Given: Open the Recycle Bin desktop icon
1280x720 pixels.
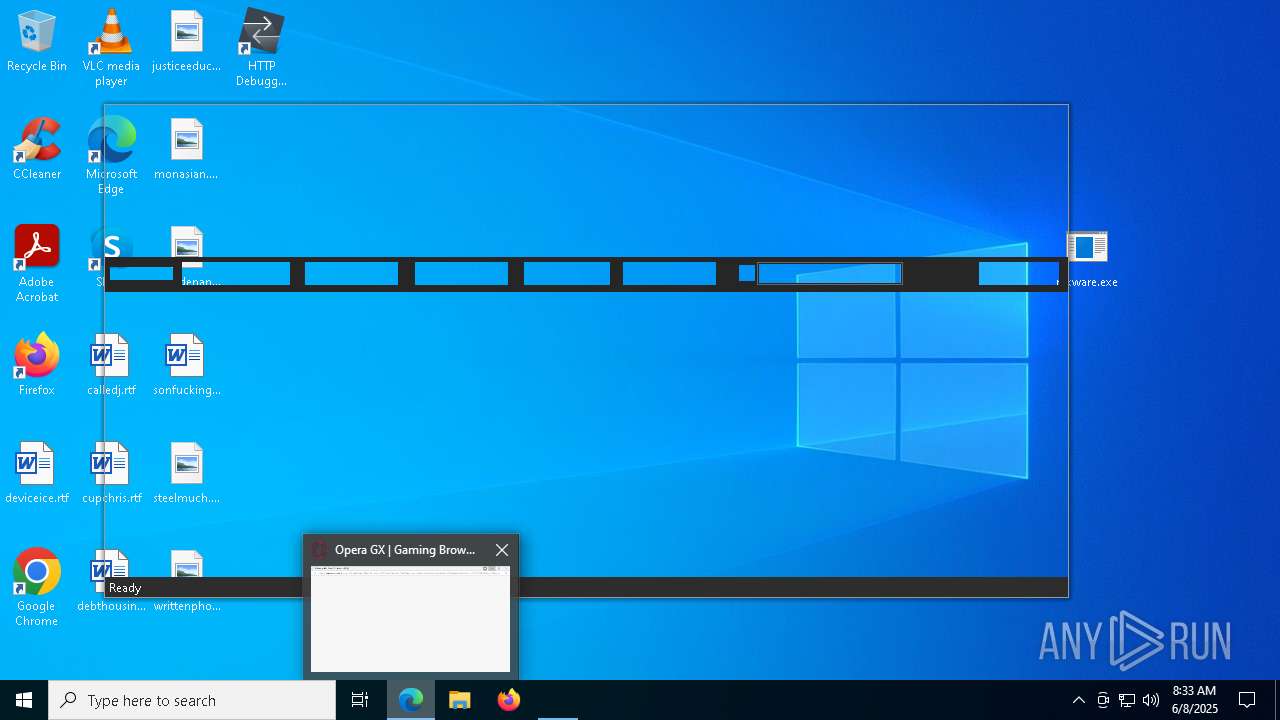Looking at the screenshot, I should click(x=37, y=42).
